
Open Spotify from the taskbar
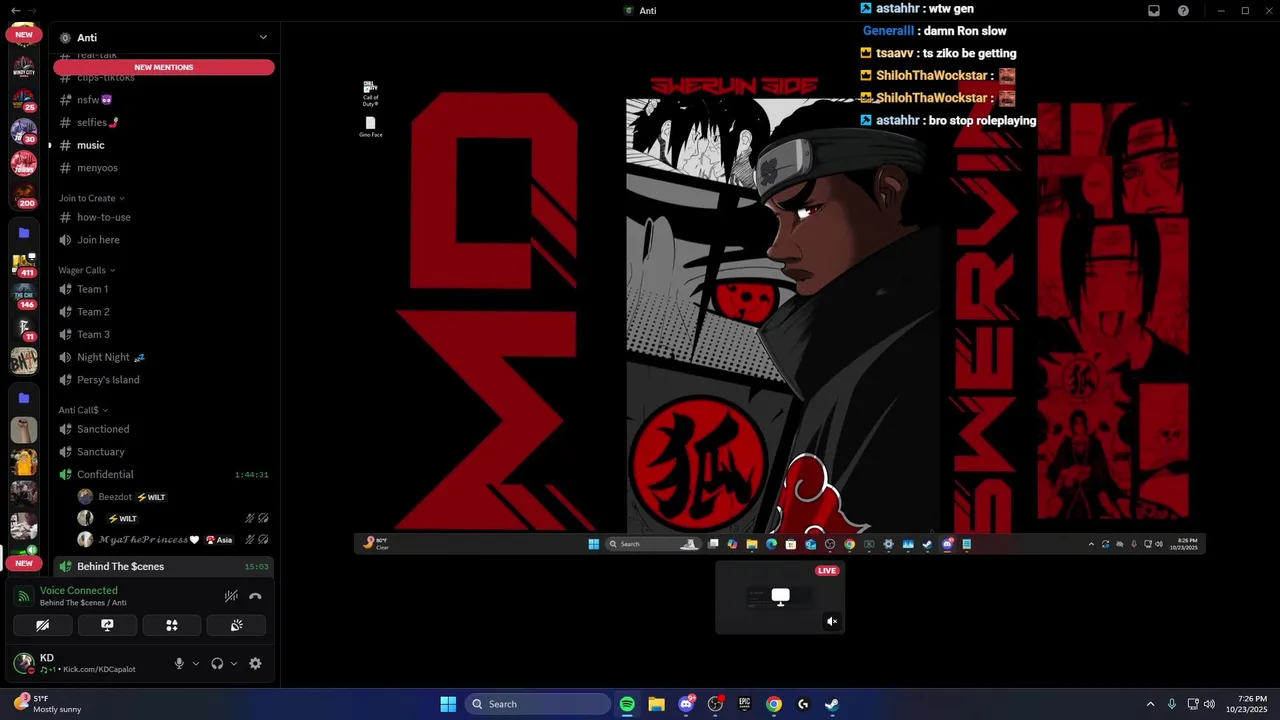tap(627, 704)
